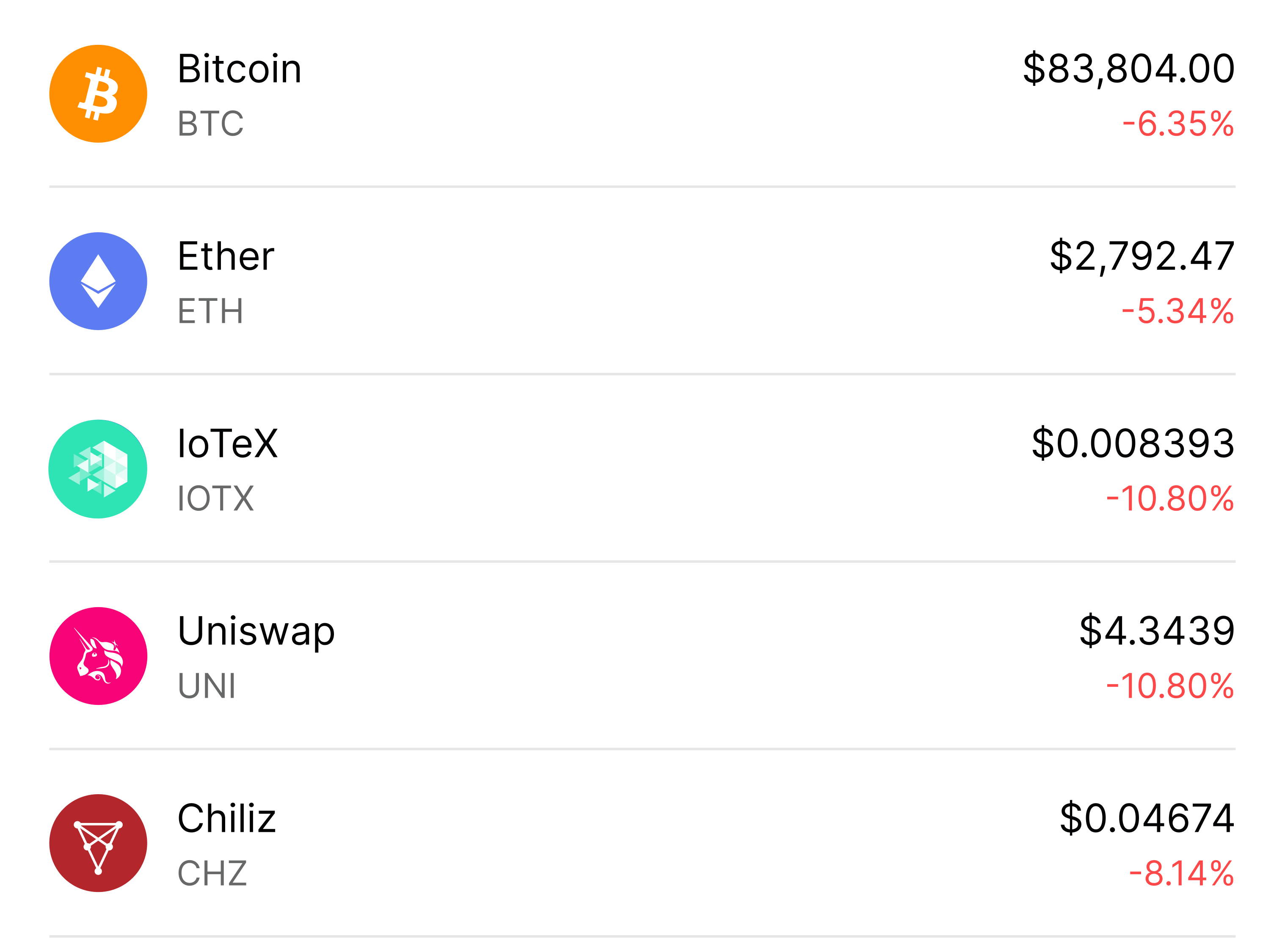
Task: Click the CHZ ticker symbol
Action: (x=212, y=873)
